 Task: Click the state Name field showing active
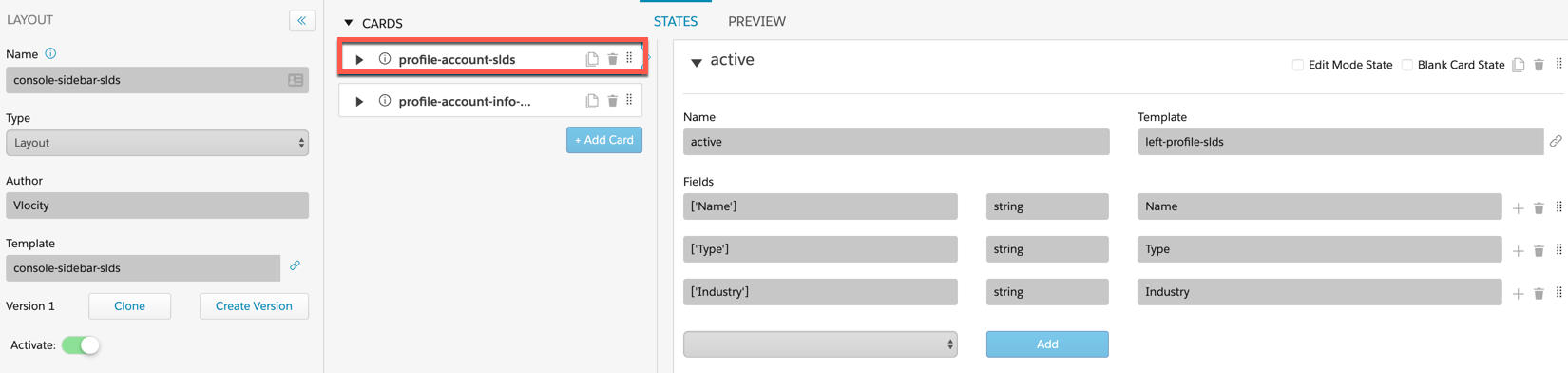click(896, 142)
